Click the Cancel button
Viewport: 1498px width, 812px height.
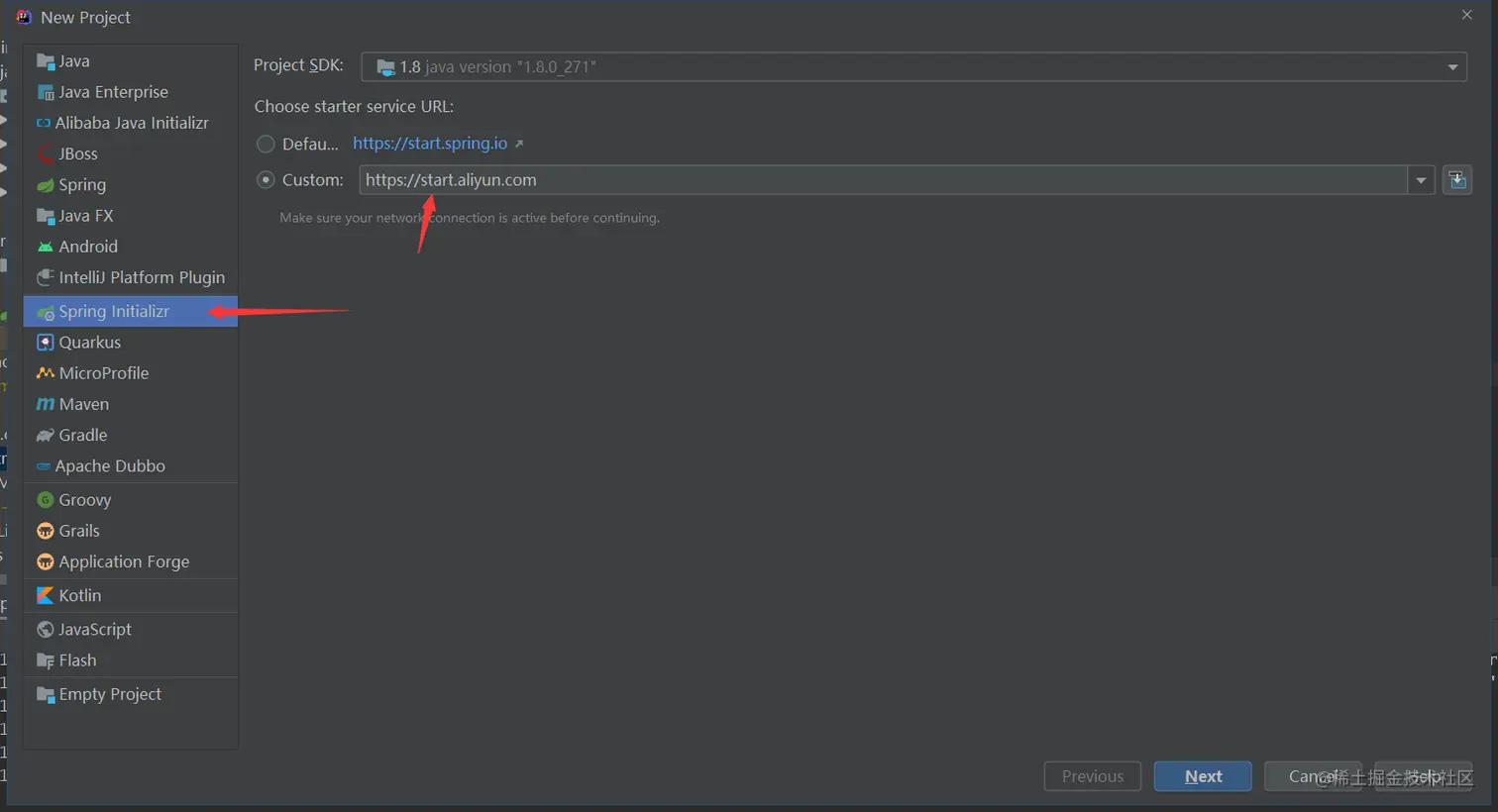1313,776
